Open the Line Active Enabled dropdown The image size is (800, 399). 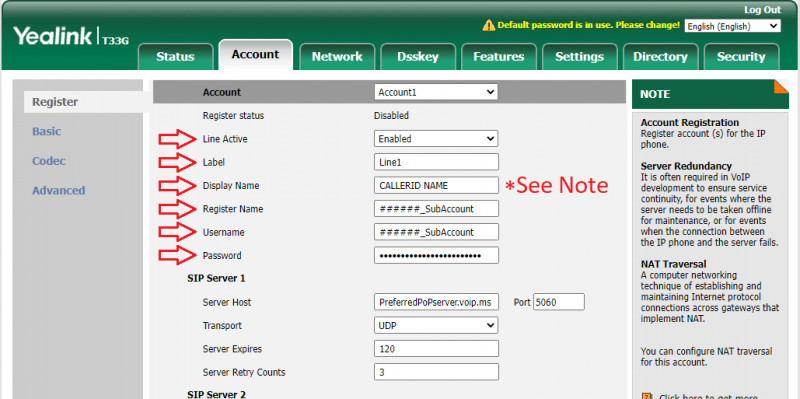point(436,139)
